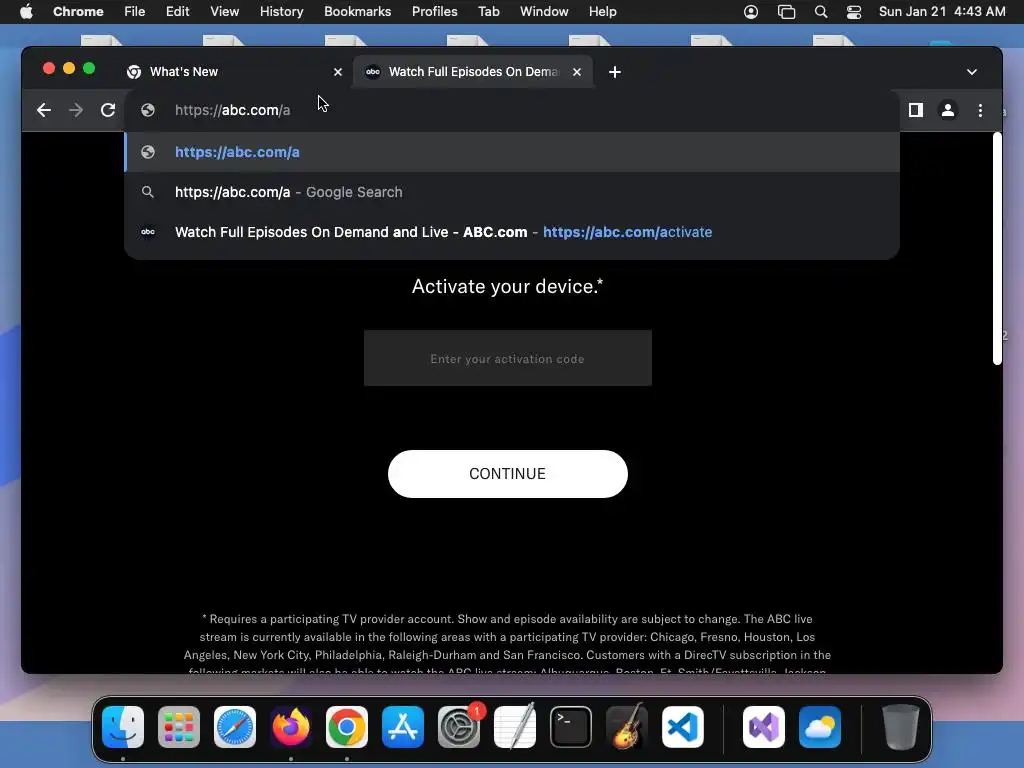1024x768 pixels.
Task: Choose the Google Search suggestion for abc.com/a
Action: pos(512,192)
